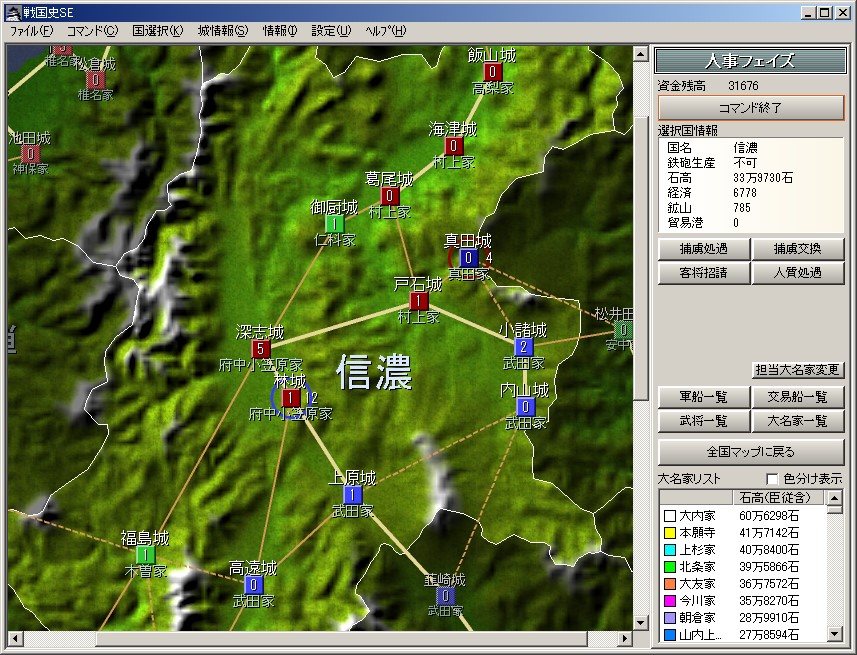
Task: Open the 設定(U) menu
Action: coord(331,31)
